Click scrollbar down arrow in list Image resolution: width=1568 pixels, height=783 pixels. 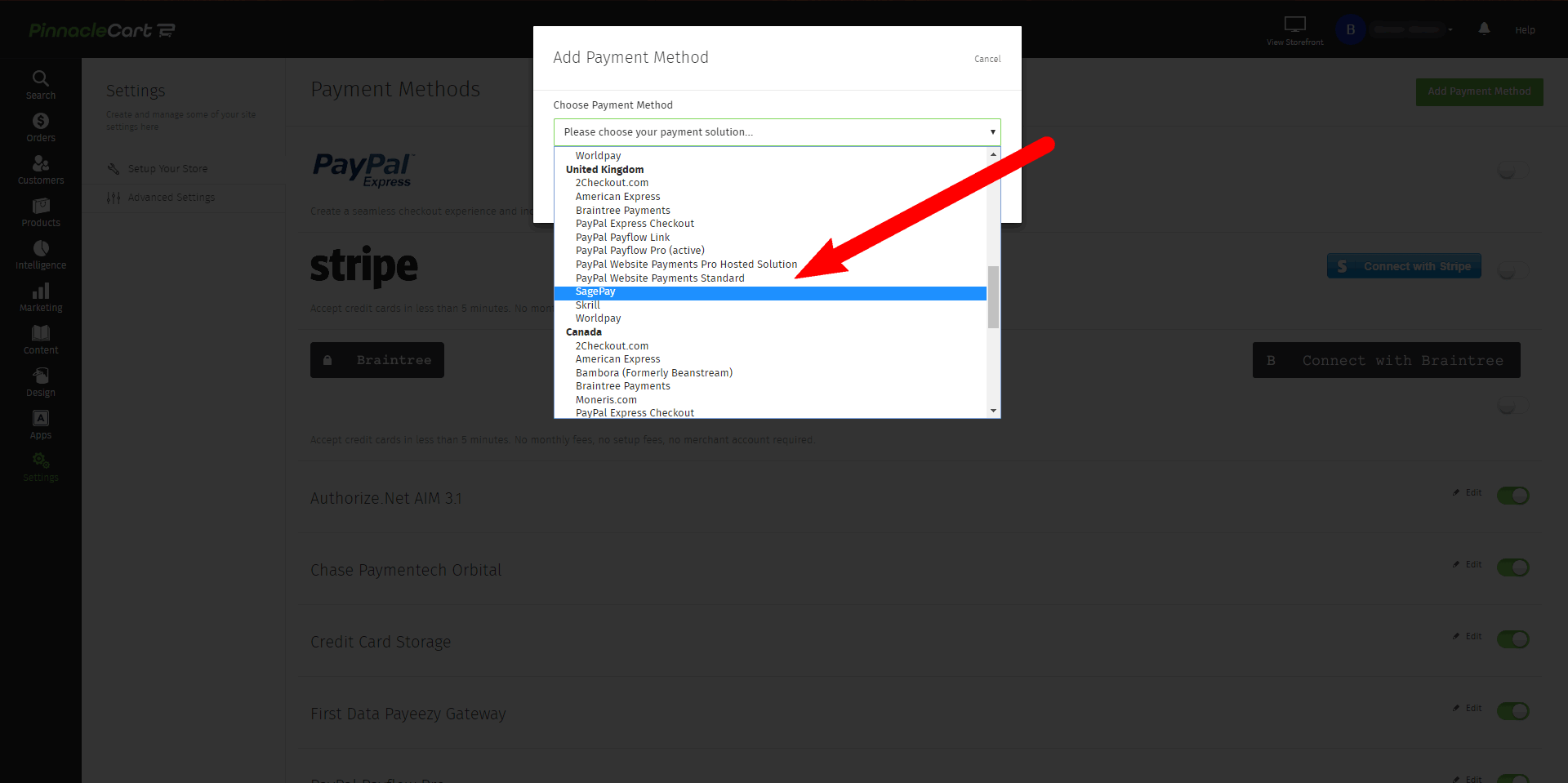click(x=993, y=411)
